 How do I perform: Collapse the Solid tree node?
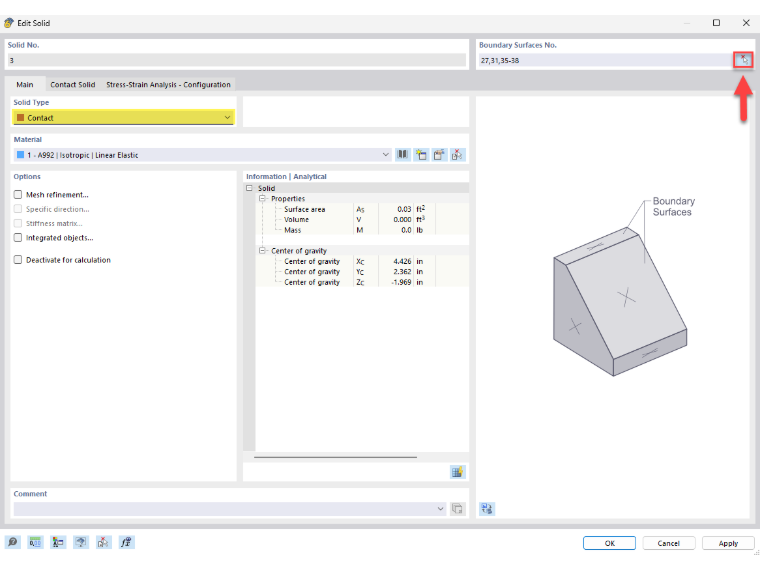tap(249, 188)
